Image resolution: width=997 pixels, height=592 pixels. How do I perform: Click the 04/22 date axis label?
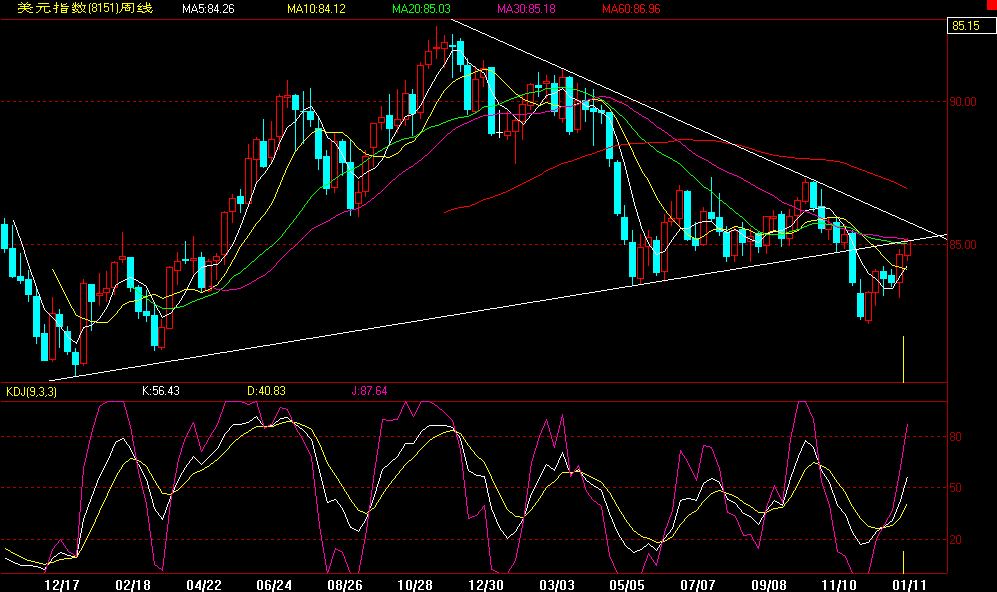(x=203, y=585)
